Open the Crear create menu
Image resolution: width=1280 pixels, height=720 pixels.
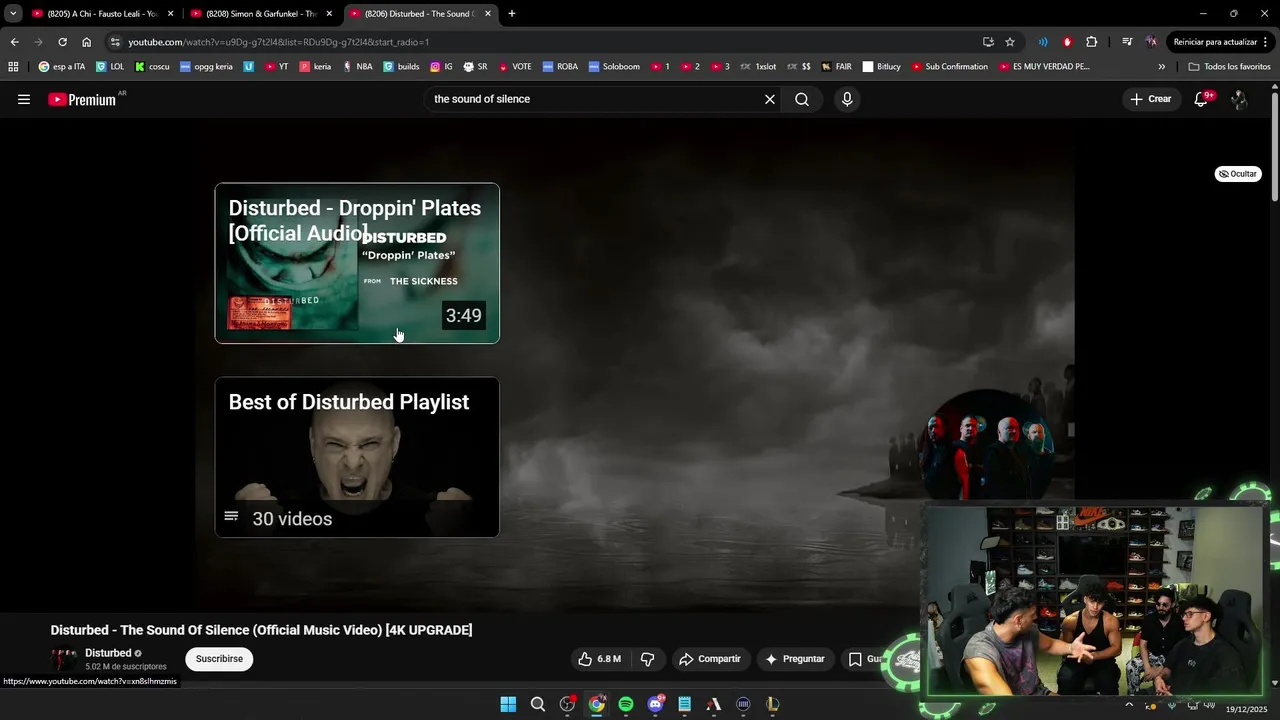[1151, 99]
